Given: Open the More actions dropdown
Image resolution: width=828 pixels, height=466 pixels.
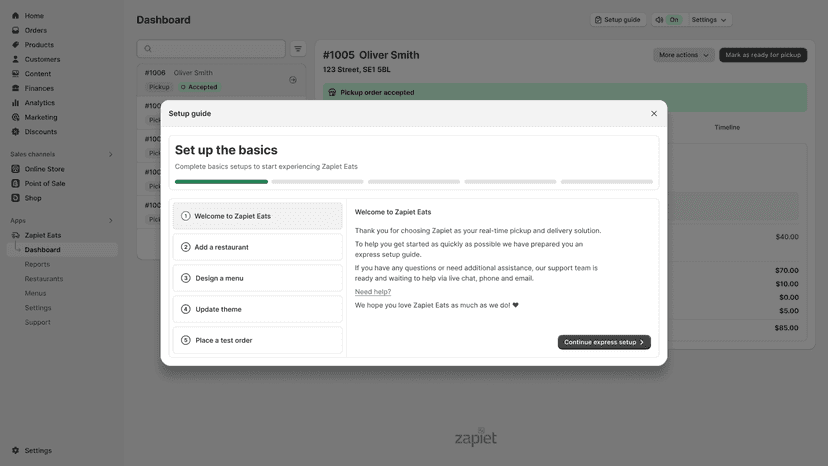Looking at the screenshot, I should point(683,55).
